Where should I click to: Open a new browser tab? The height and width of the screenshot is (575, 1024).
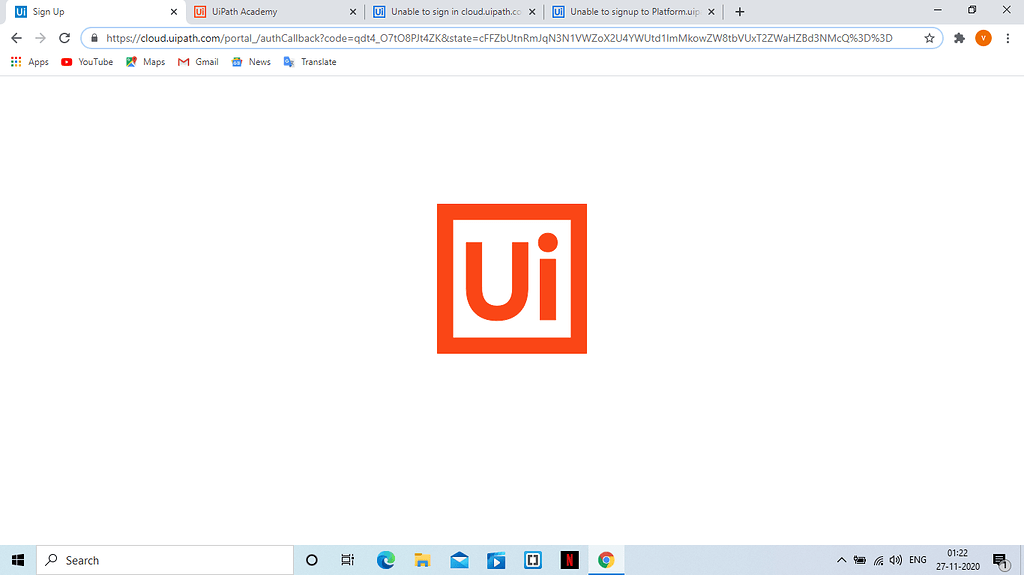(739, 12)
